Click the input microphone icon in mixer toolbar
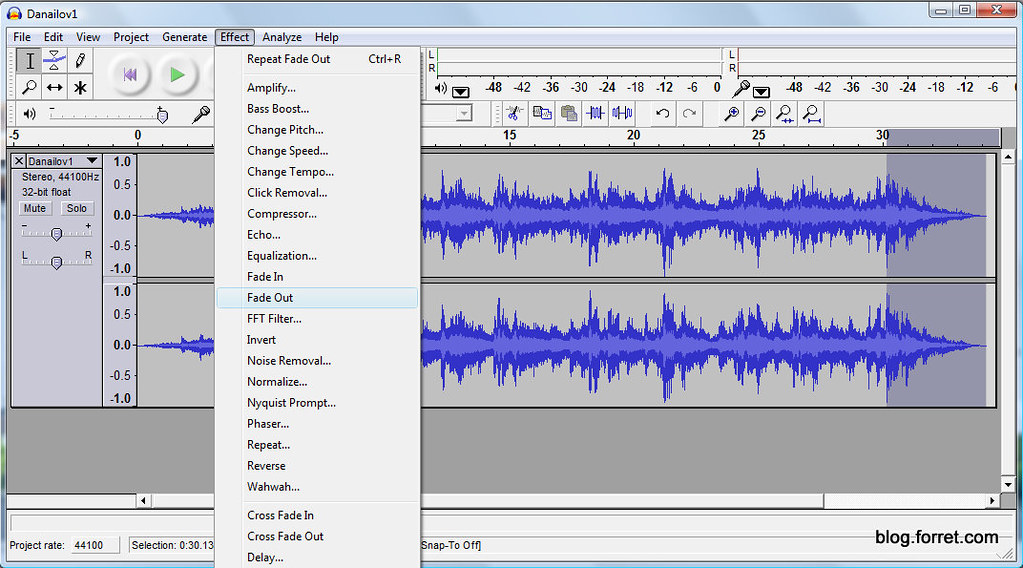Screen dimensions: 1023x568 [201, 114]
